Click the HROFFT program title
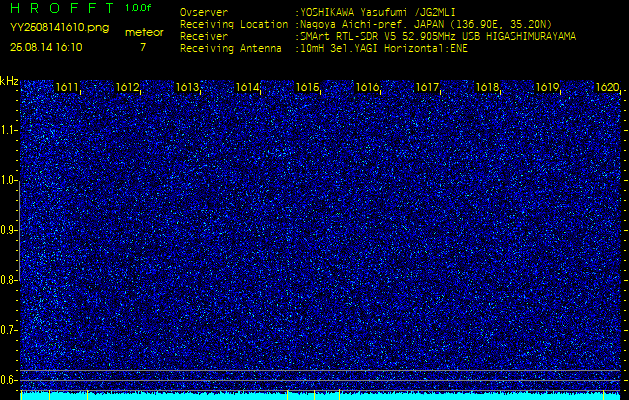Image resolution: width=629 pixels, height=400 pixels. click(x=62, y=8)
